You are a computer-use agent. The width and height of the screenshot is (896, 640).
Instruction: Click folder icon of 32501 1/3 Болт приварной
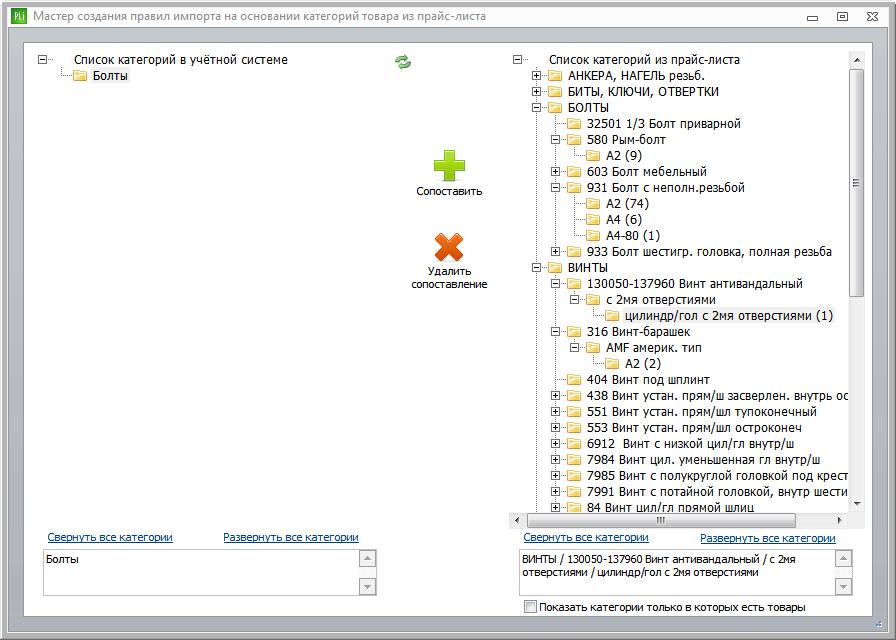574,123
